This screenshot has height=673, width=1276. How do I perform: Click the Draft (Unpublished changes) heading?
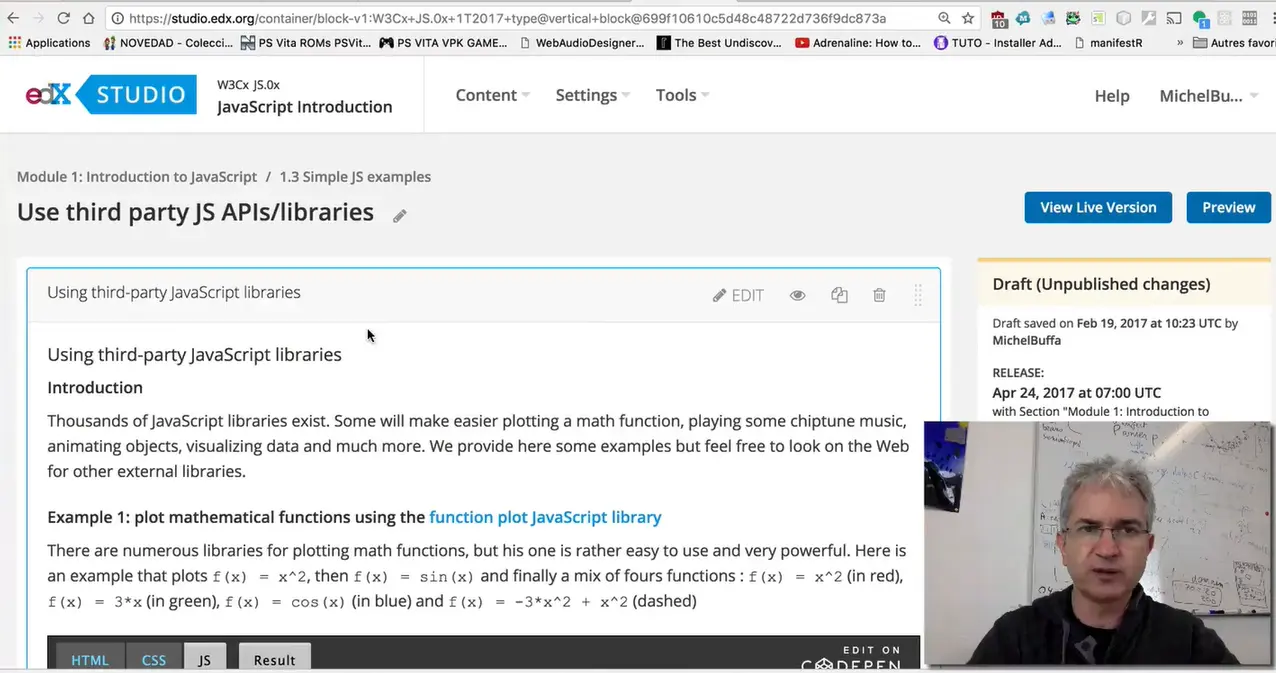(x=1101, y=284)
